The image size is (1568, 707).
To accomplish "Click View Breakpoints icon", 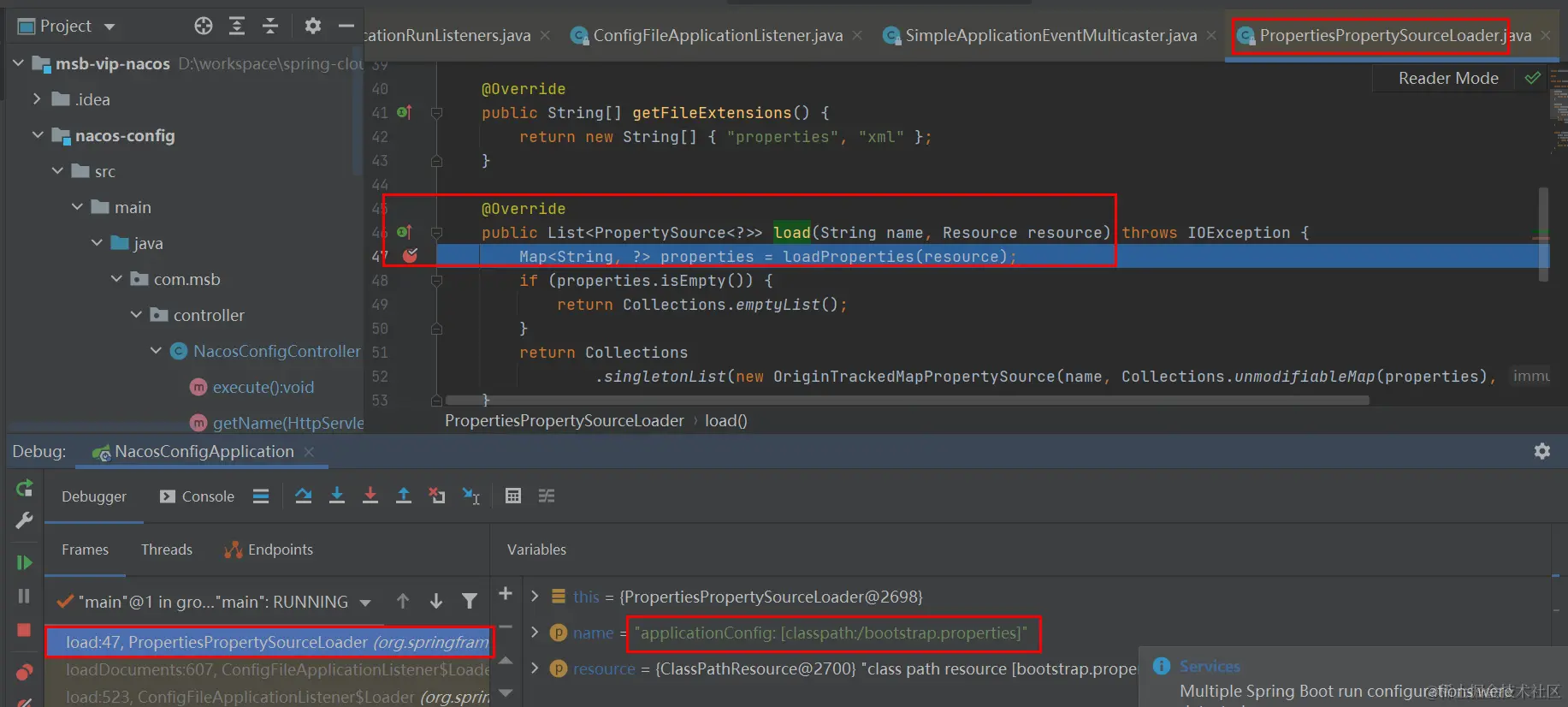I will (x=24, y=672).
